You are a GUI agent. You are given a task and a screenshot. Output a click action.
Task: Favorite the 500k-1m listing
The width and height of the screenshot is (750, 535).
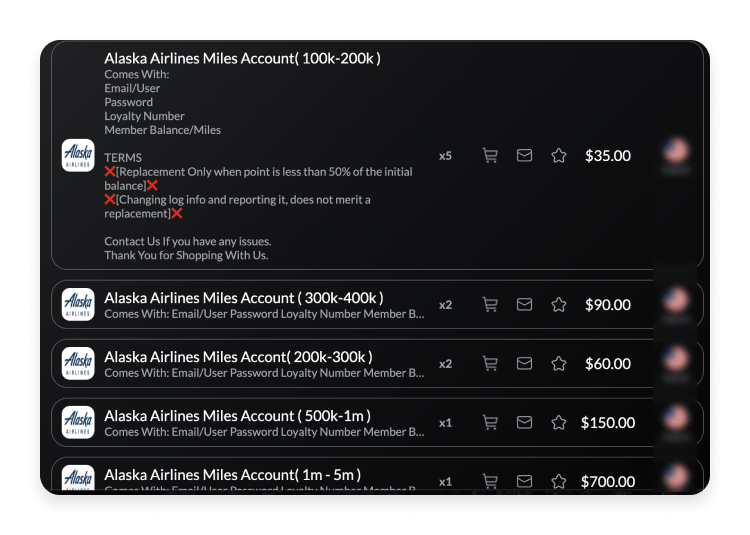[559, 423]
